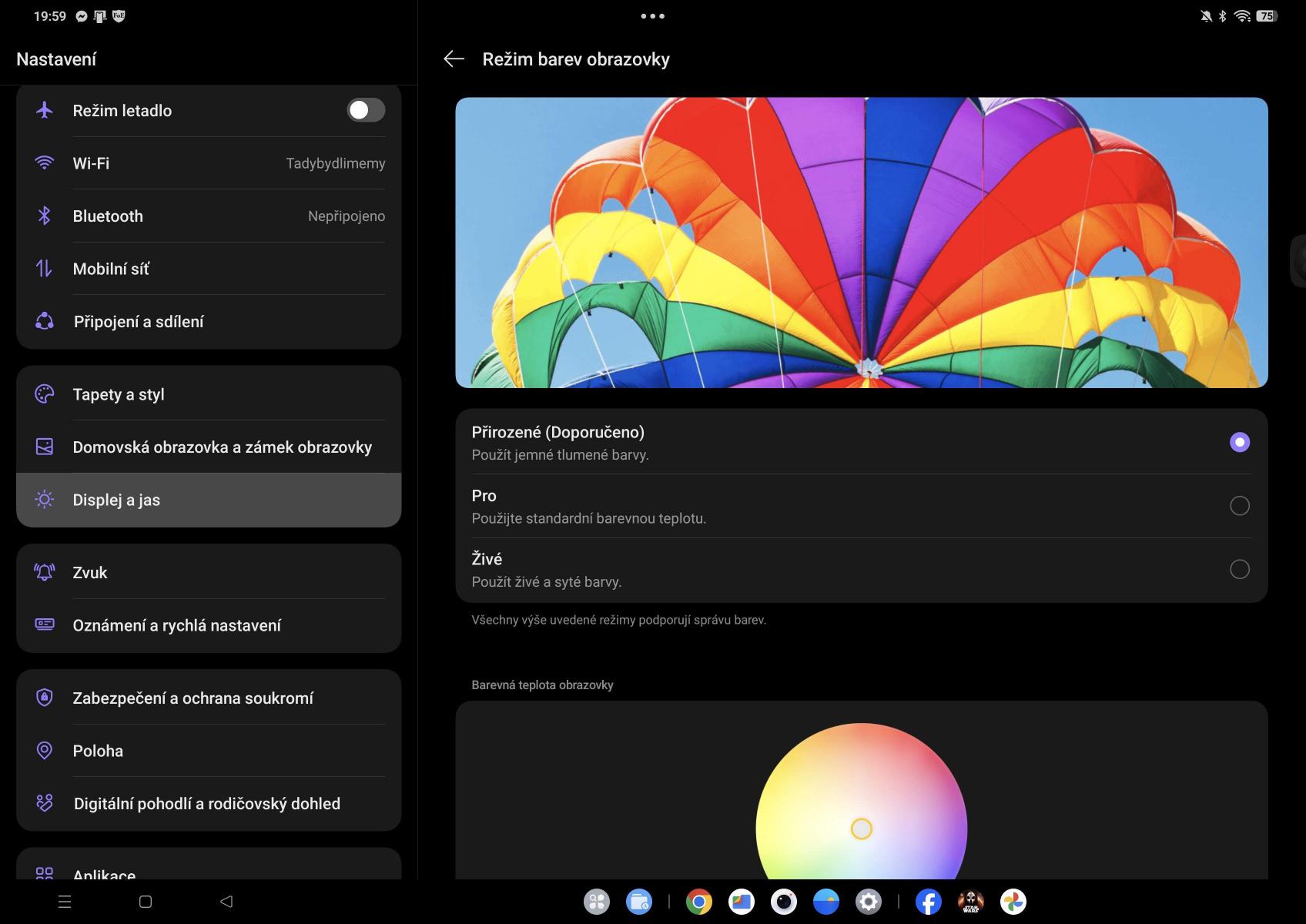The height and width of the screenshot is (924, 1306).
Task: Click the color temperature wheel handle
Action: coord(861,829)
